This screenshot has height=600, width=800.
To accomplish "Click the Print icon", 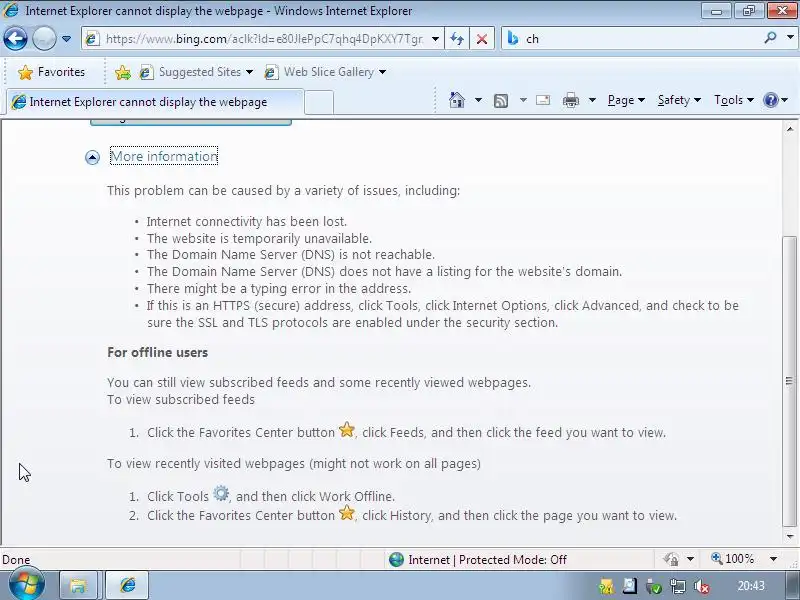I will (x=570, y=100).
